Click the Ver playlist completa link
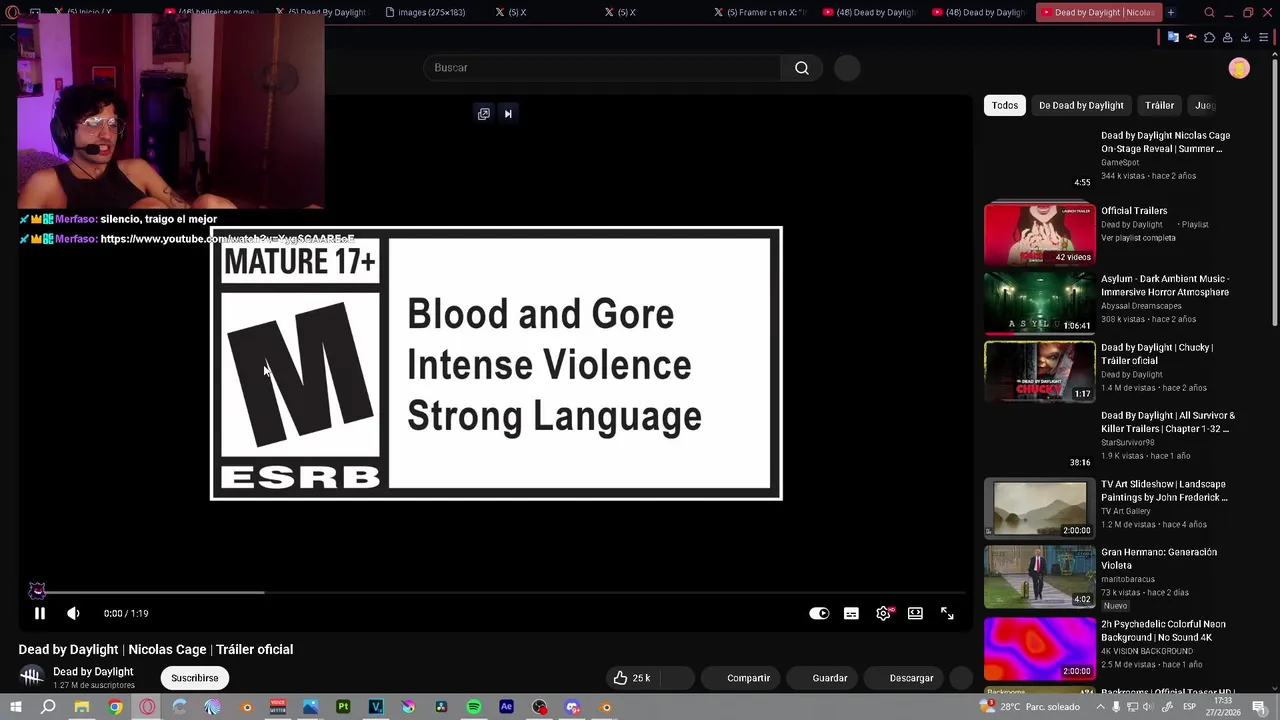 click(x=1138, y=238)
